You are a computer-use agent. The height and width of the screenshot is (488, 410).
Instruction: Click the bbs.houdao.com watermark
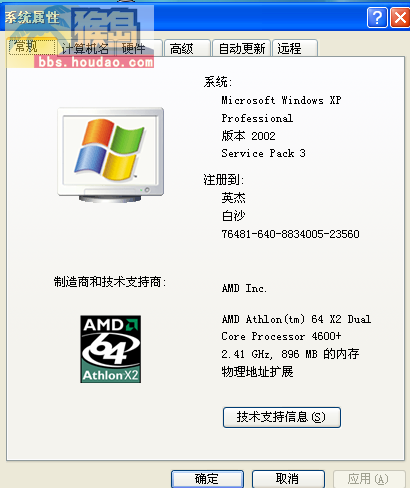pyautogui.click(x=95, y=62)
